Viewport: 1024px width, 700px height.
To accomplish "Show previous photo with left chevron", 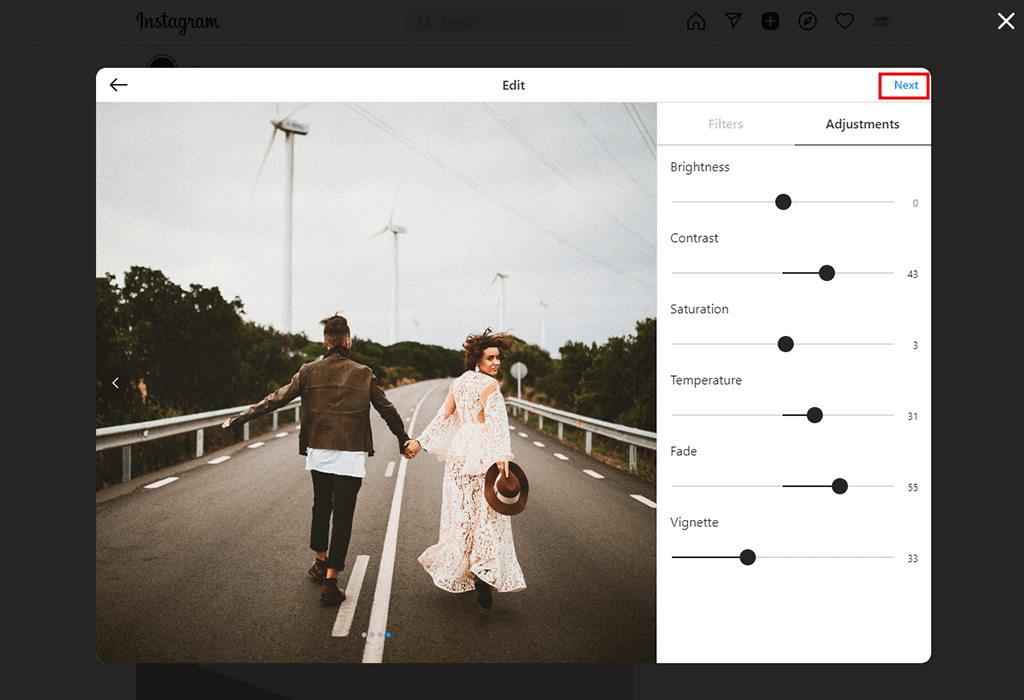I will click(x=116, y=383).
